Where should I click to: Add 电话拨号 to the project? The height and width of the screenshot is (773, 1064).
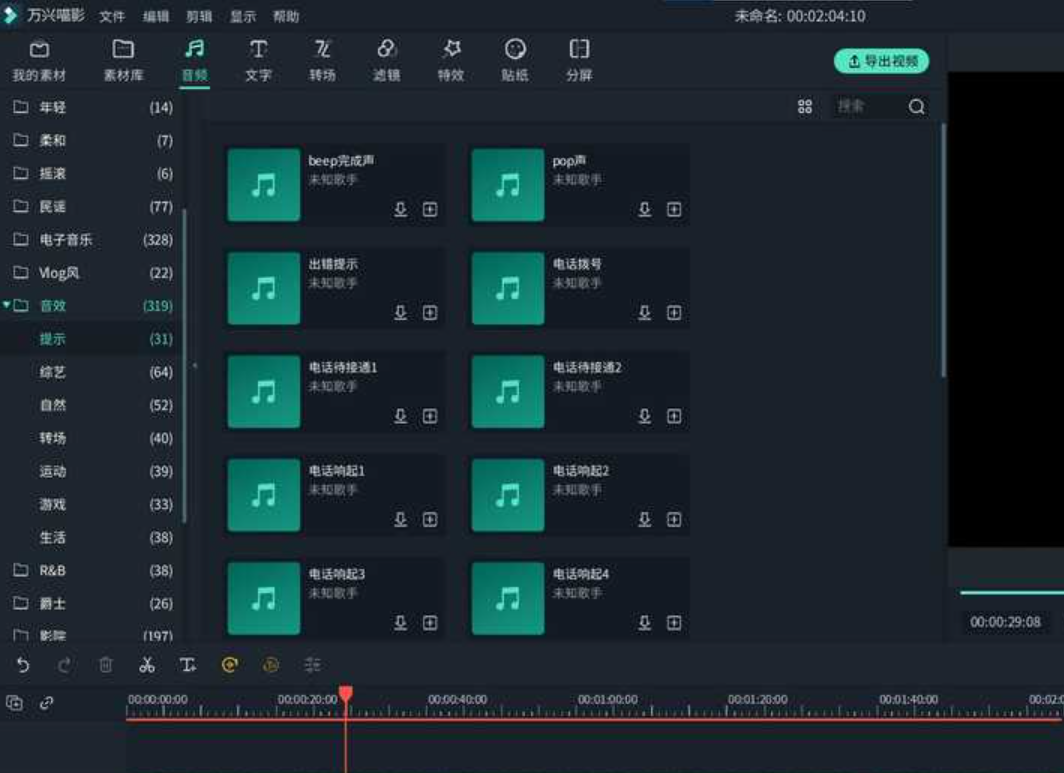click(674, 312)
